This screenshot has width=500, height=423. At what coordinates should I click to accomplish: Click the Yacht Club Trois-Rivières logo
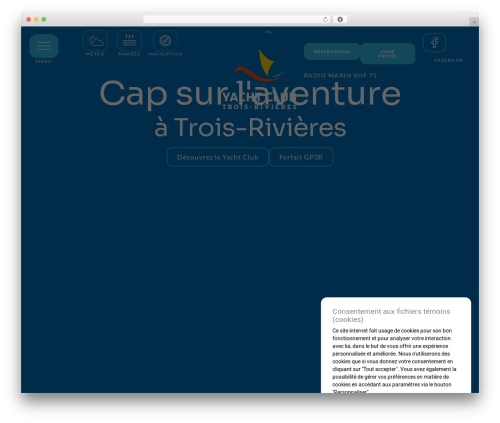pos(259,70)
